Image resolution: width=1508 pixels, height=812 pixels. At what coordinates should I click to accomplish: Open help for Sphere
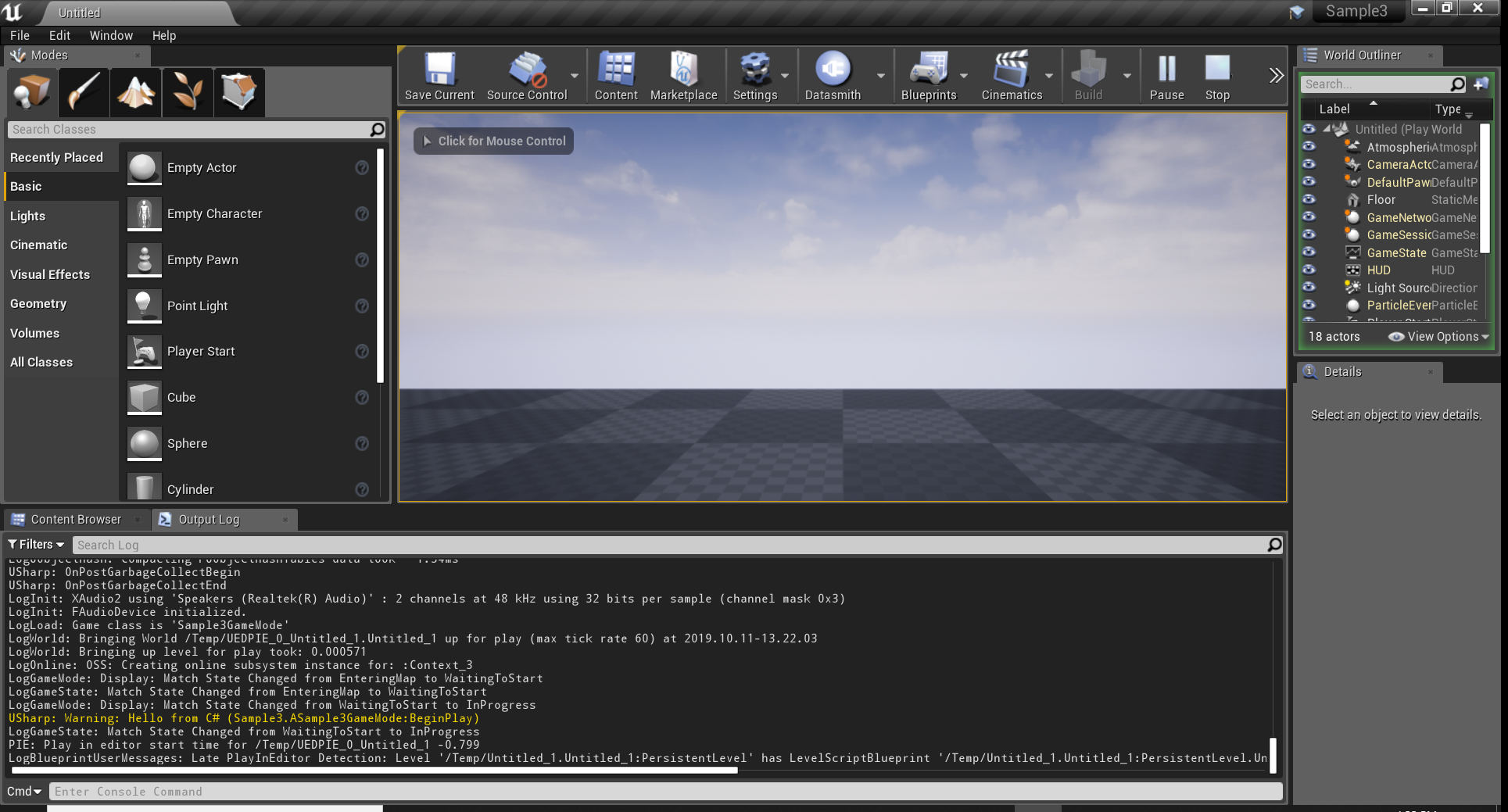[x=362, y=444]
